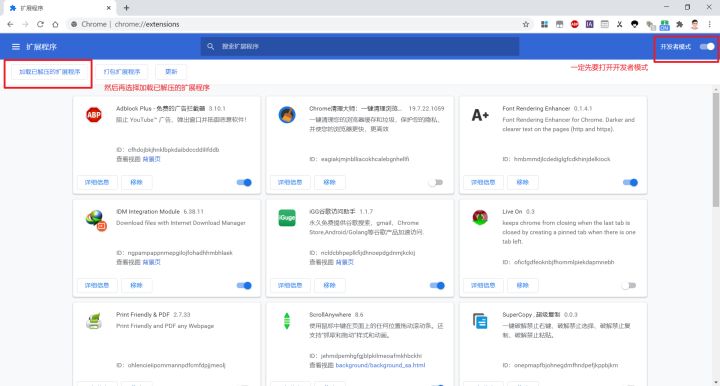Viewport: 720px width, 386px height.
Task: Click the IDM Integration Module globe logo
Action: [96, 220]
